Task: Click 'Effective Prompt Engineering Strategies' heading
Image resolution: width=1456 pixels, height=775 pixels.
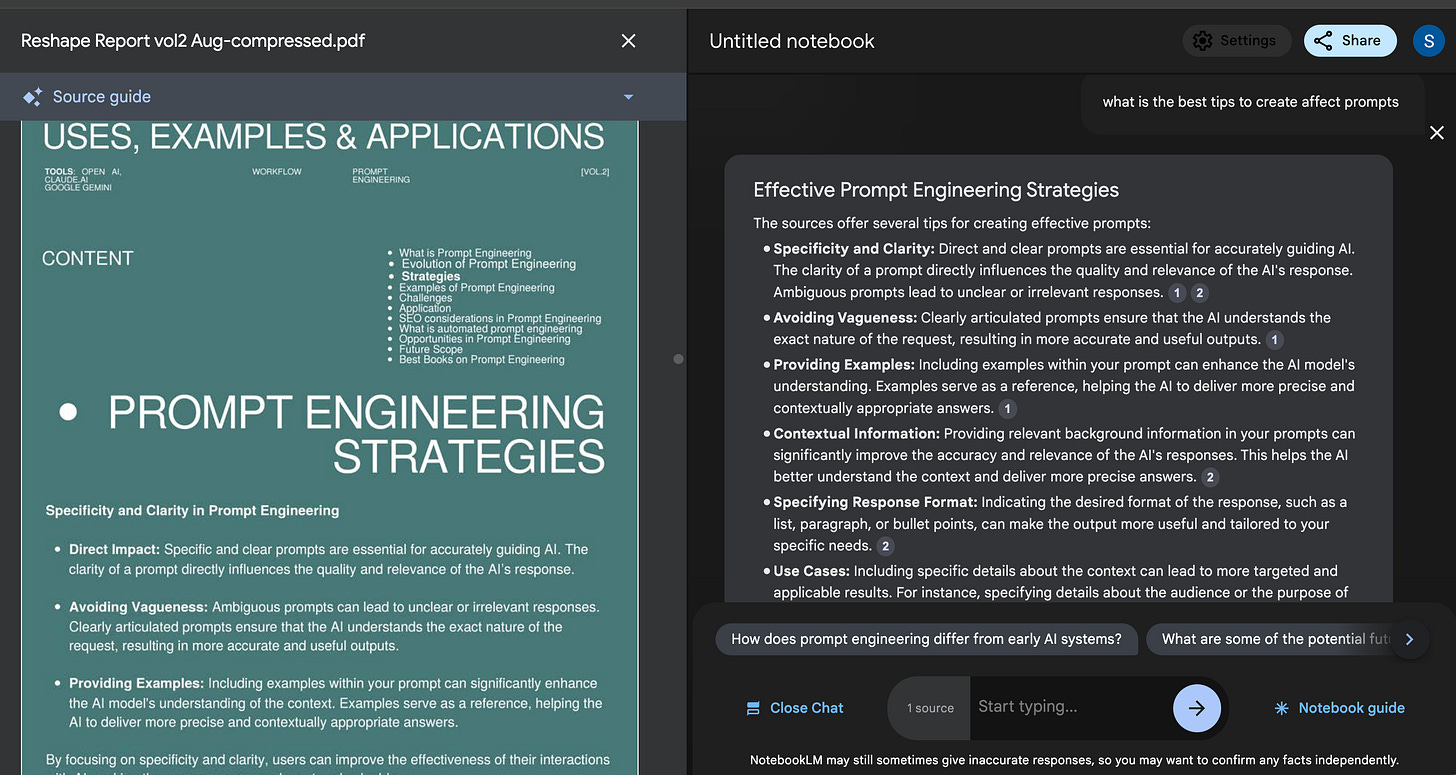Action: [936, 190]
